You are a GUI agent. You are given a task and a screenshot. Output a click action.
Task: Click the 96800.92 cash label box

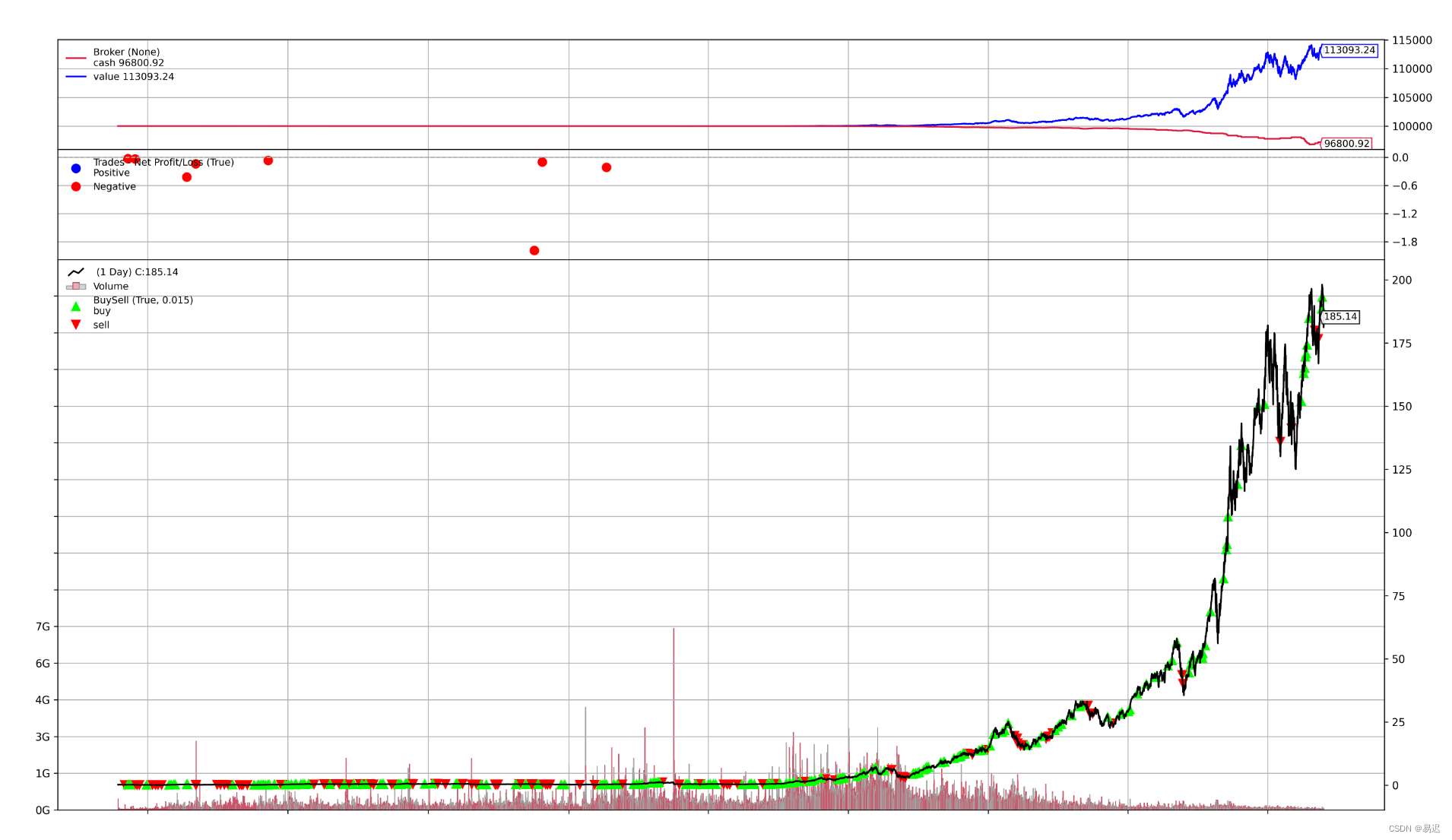coord(1346,144)
